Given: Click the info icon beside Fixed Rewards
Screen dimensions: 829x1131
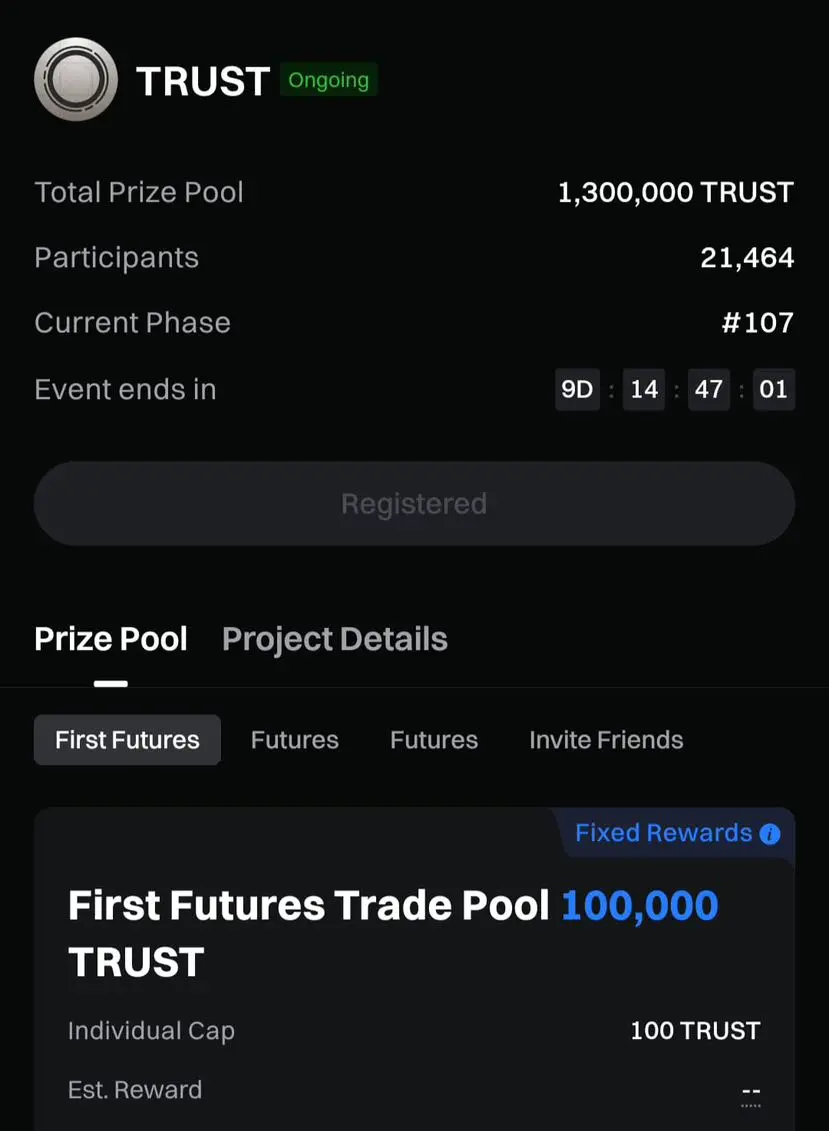Looking at the screenshot, I should pyautogui.click(x=770, y=834).
